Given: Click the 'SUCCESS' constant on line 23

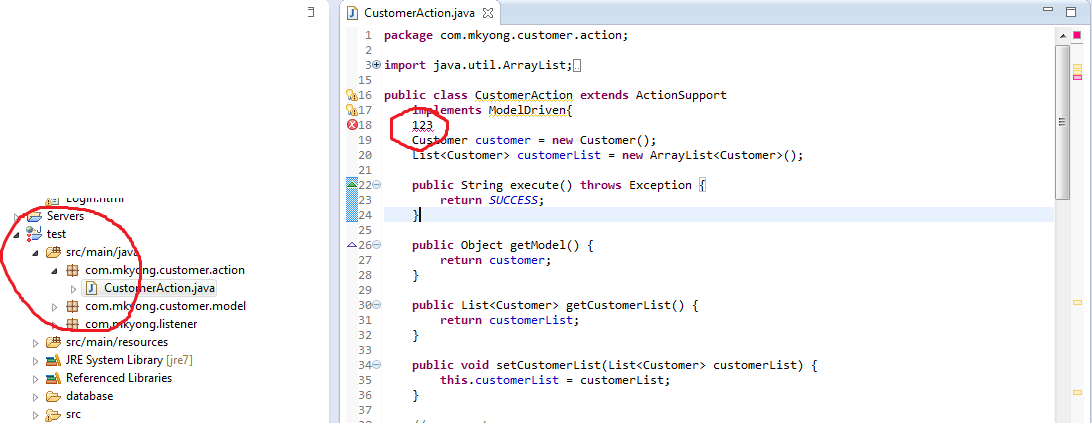Looking at the screenshot, I should pyautogui.click(x=511, y=200).
